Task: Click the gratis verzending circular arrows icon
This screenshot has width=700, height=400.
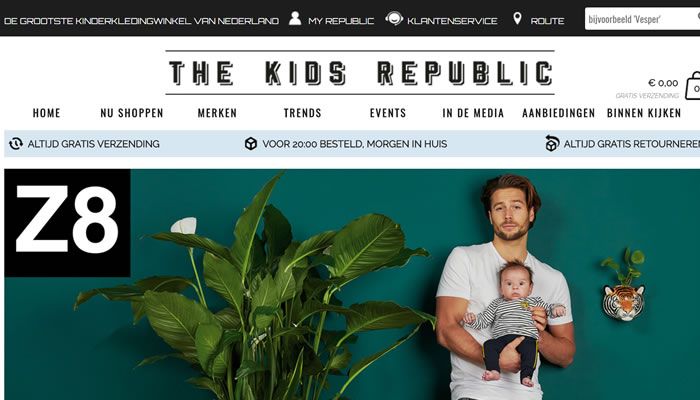Action: [16, 143]
